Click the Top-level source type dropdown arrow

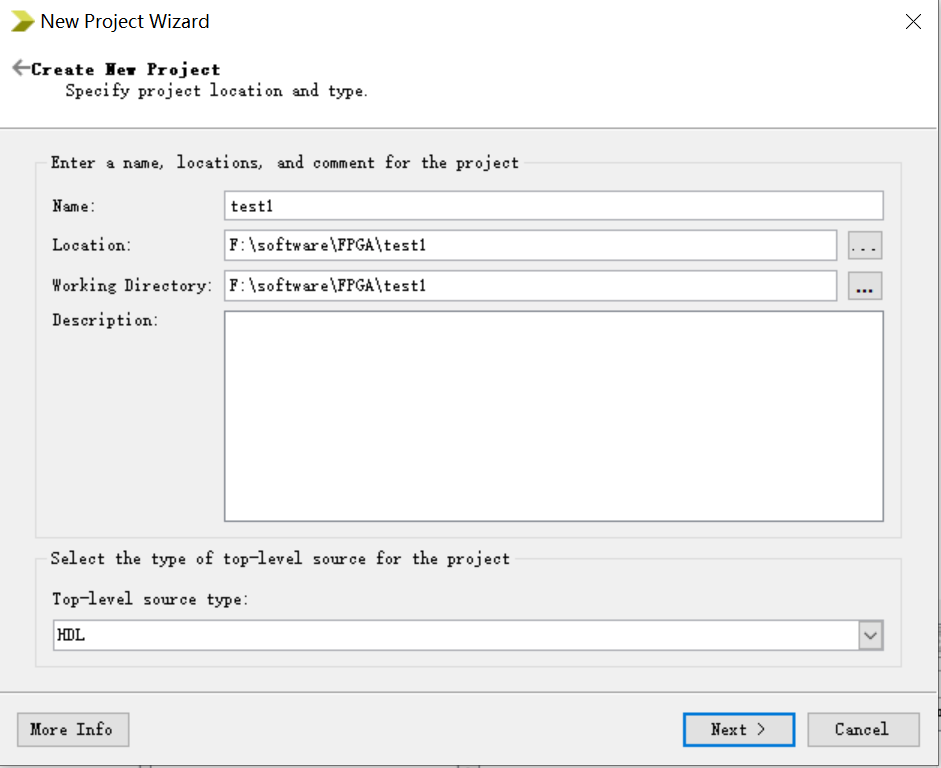click(869, 634)
